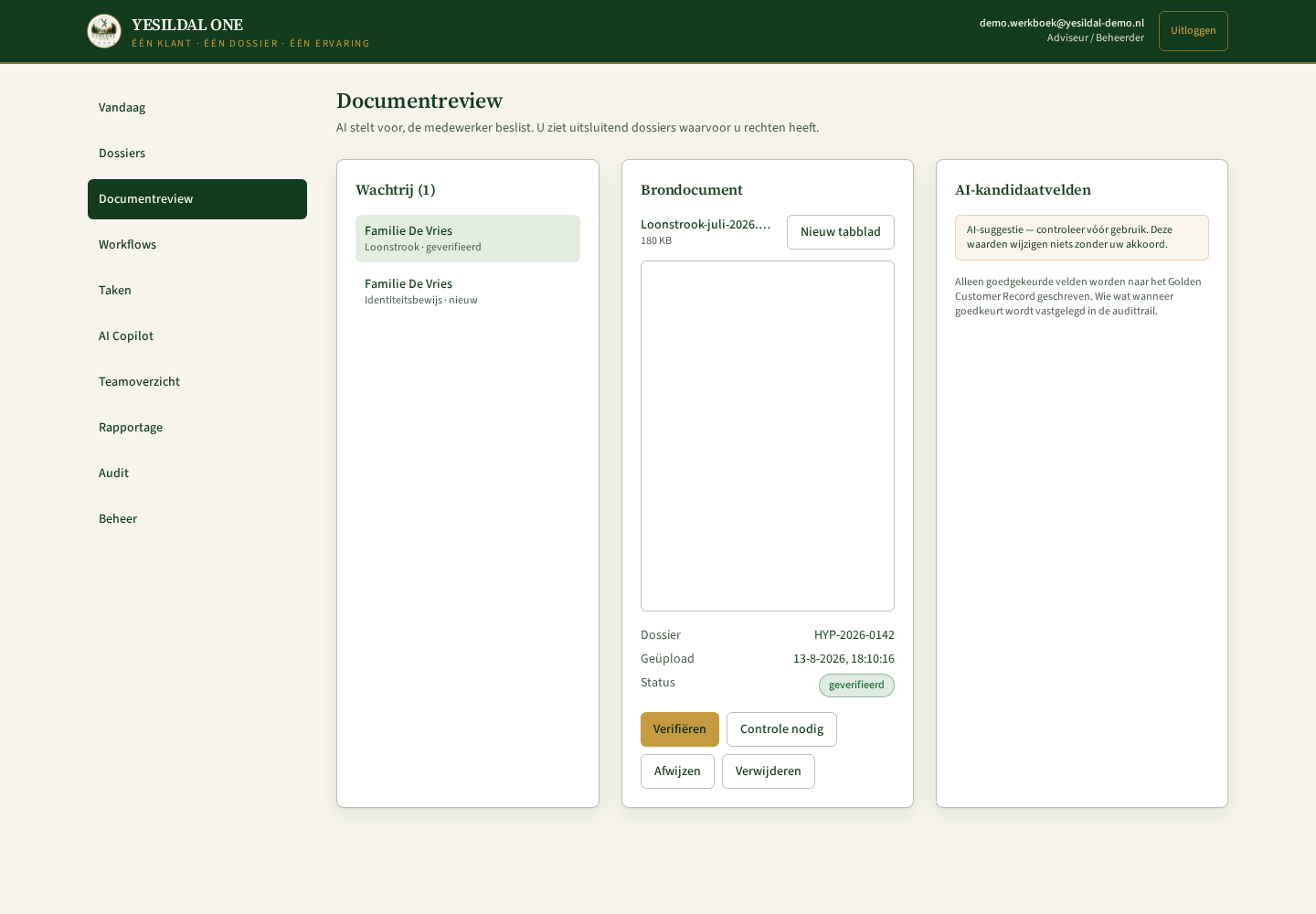Click Afwijzen to reject the document

coord(677,771)
